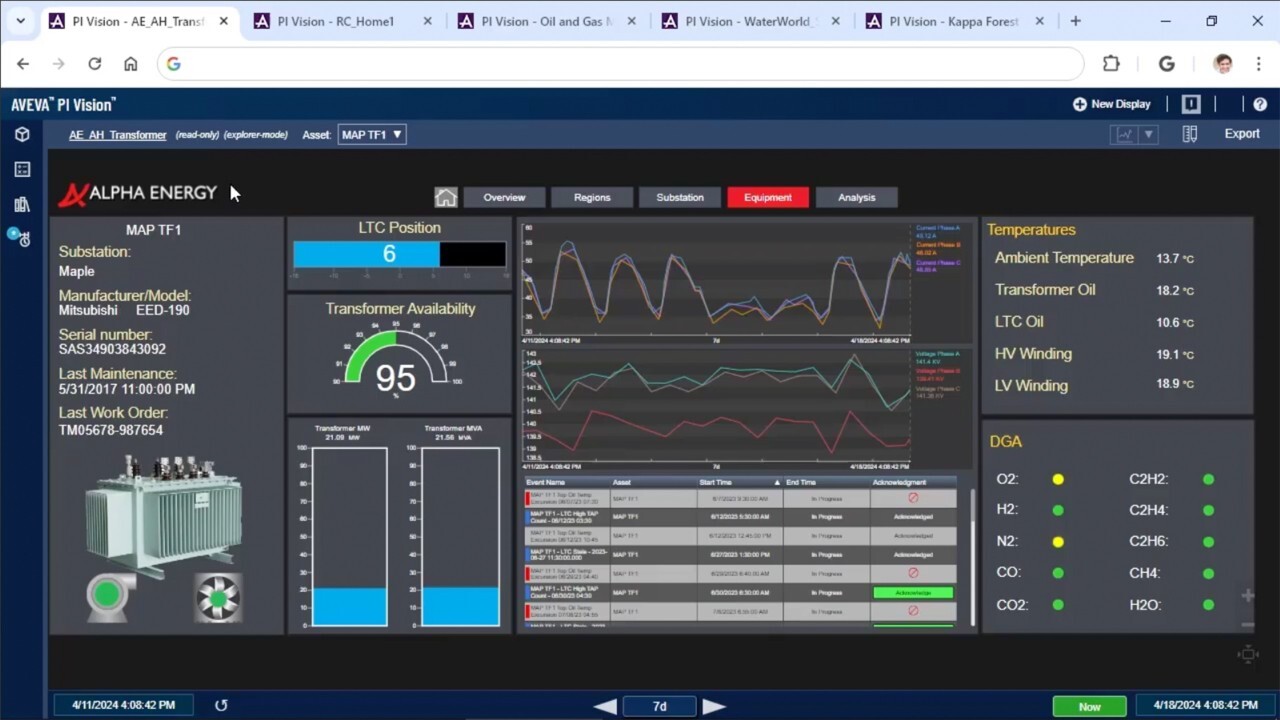Open PI Vision help via the question mark icon

[1260, 104]
